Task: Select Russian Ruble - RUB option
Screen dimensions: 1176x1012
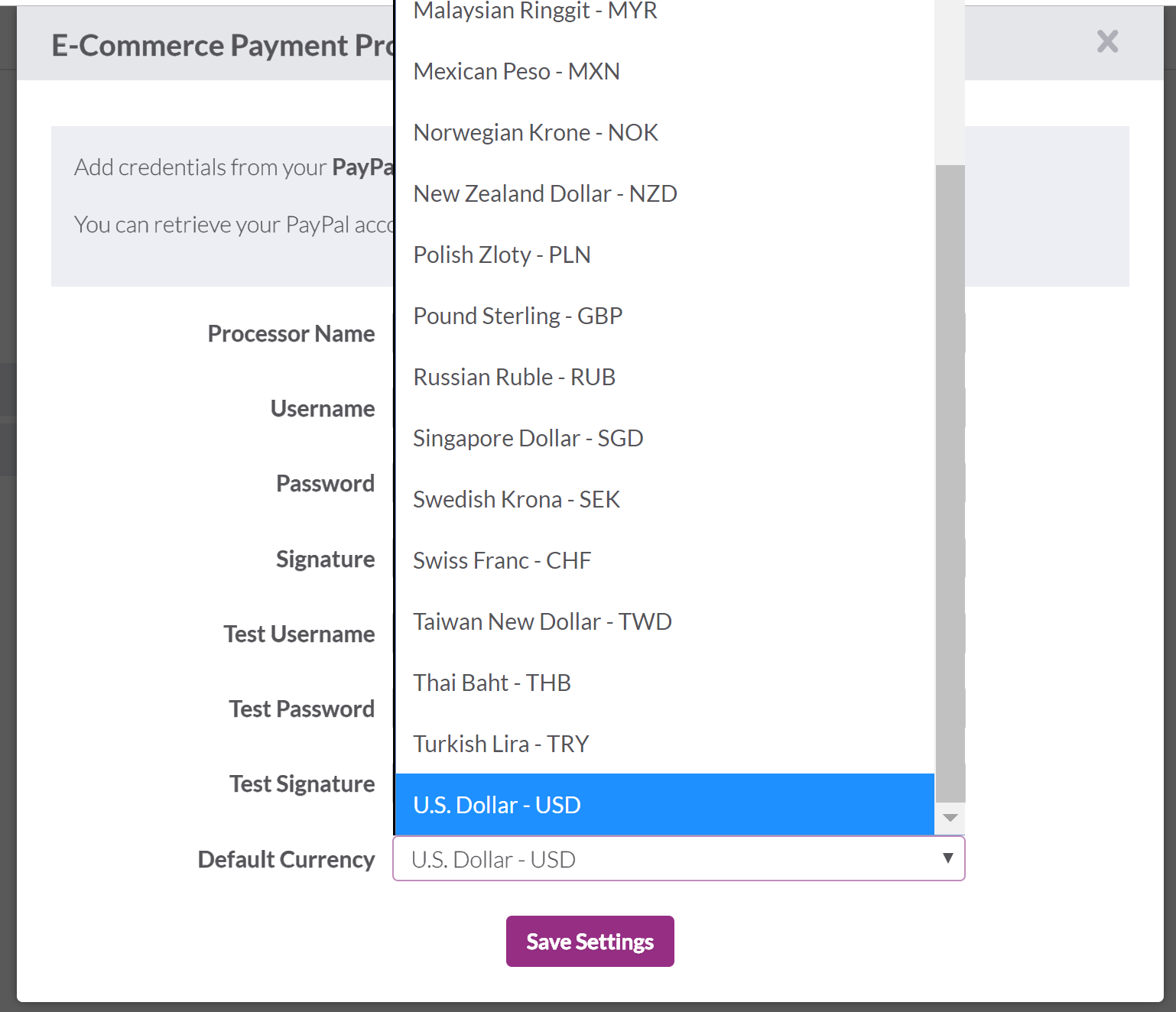Action: tap(664, 377)
